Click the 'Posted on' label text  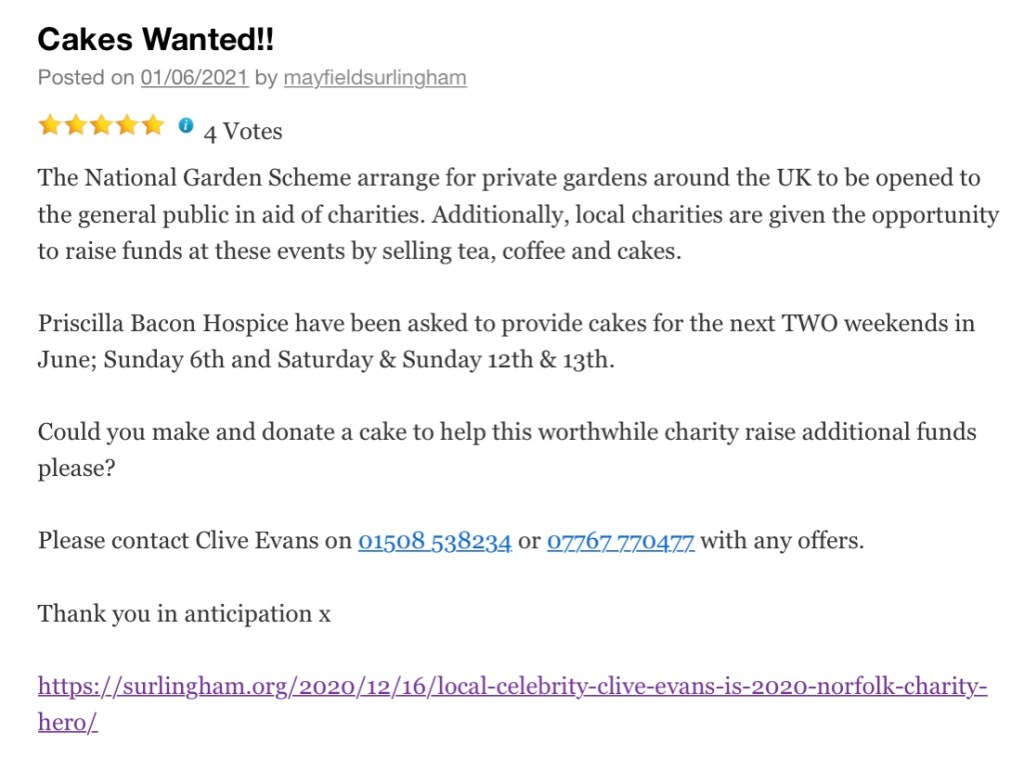point(85,78)
